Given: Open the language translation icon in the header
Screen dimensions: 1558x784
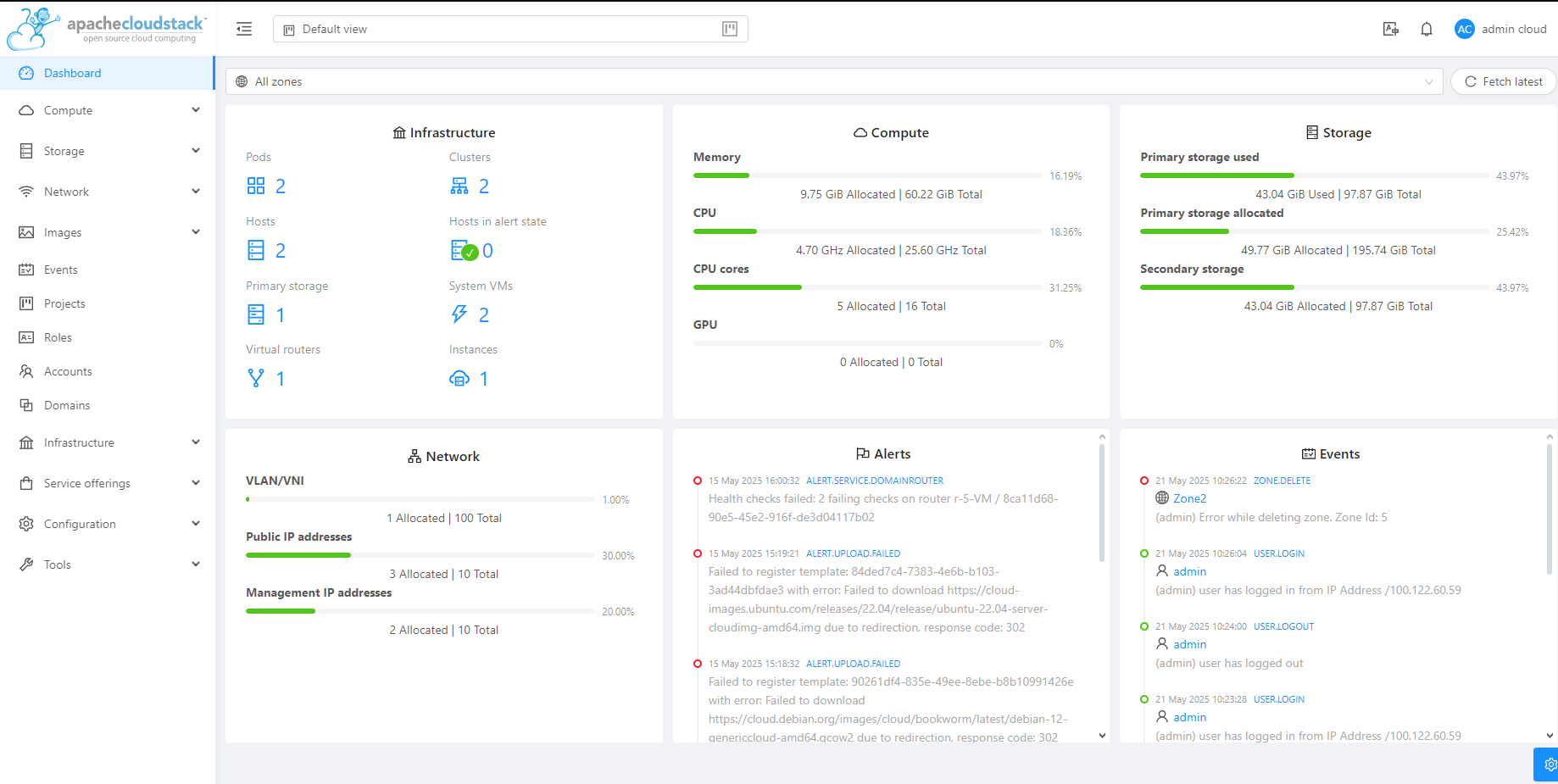Looking at the screenshot, I should tap(1391, 29).
